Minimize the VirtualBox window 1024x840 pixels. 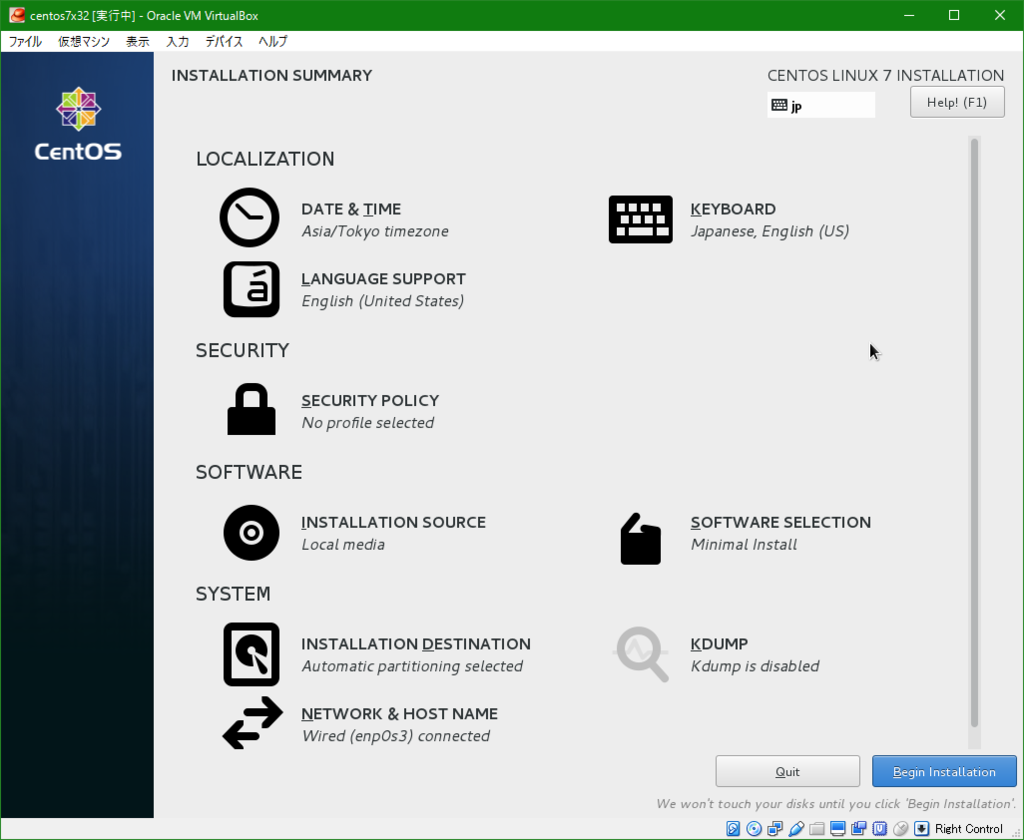(x=909, y=15)
